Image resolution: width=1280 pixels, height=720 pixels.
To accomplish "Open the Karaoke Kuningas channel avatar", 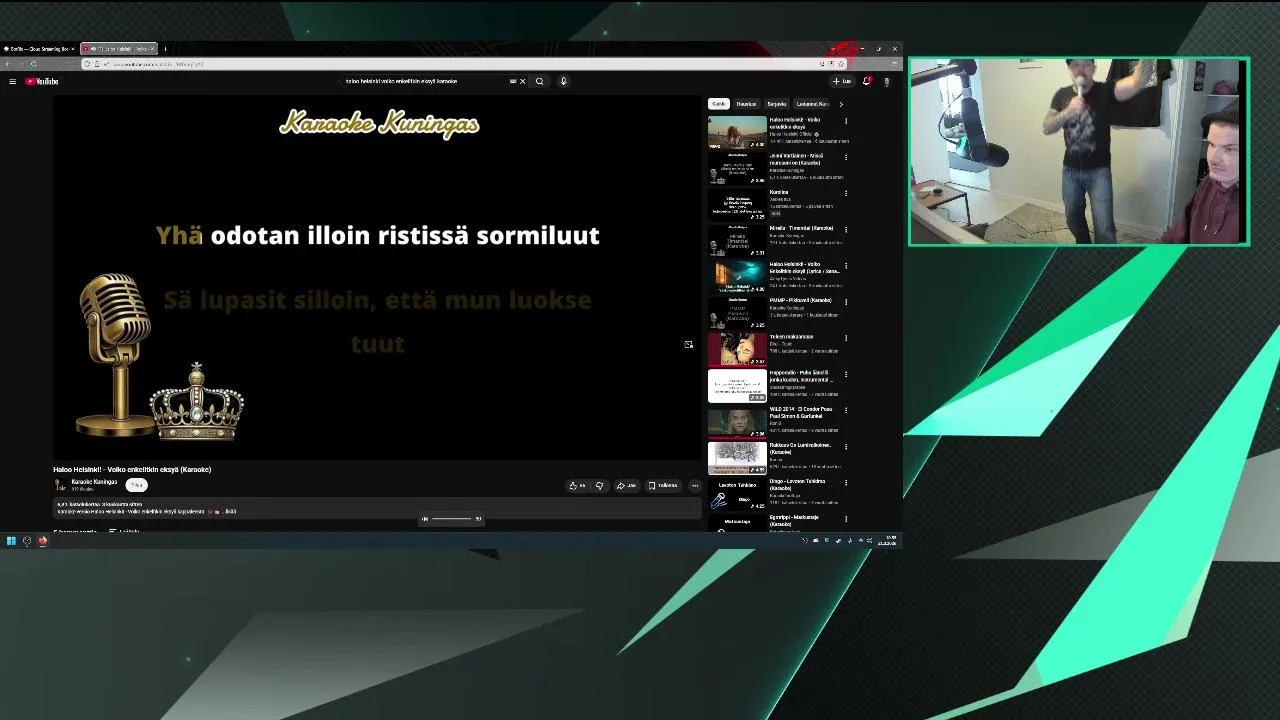I will point(60,485).
